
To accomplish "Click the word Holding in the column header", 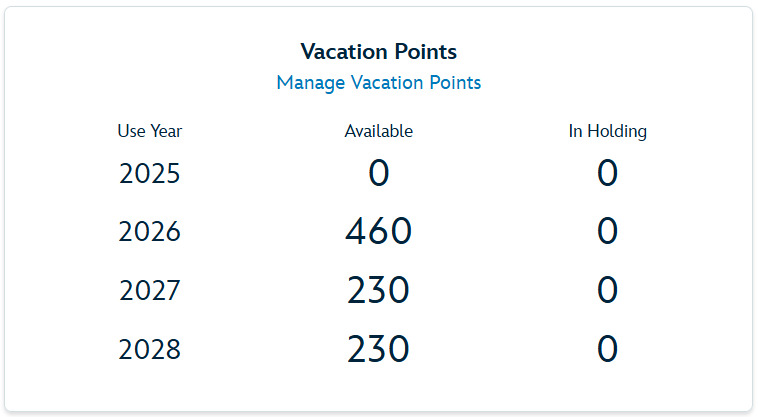I will (x=617, y=131).
